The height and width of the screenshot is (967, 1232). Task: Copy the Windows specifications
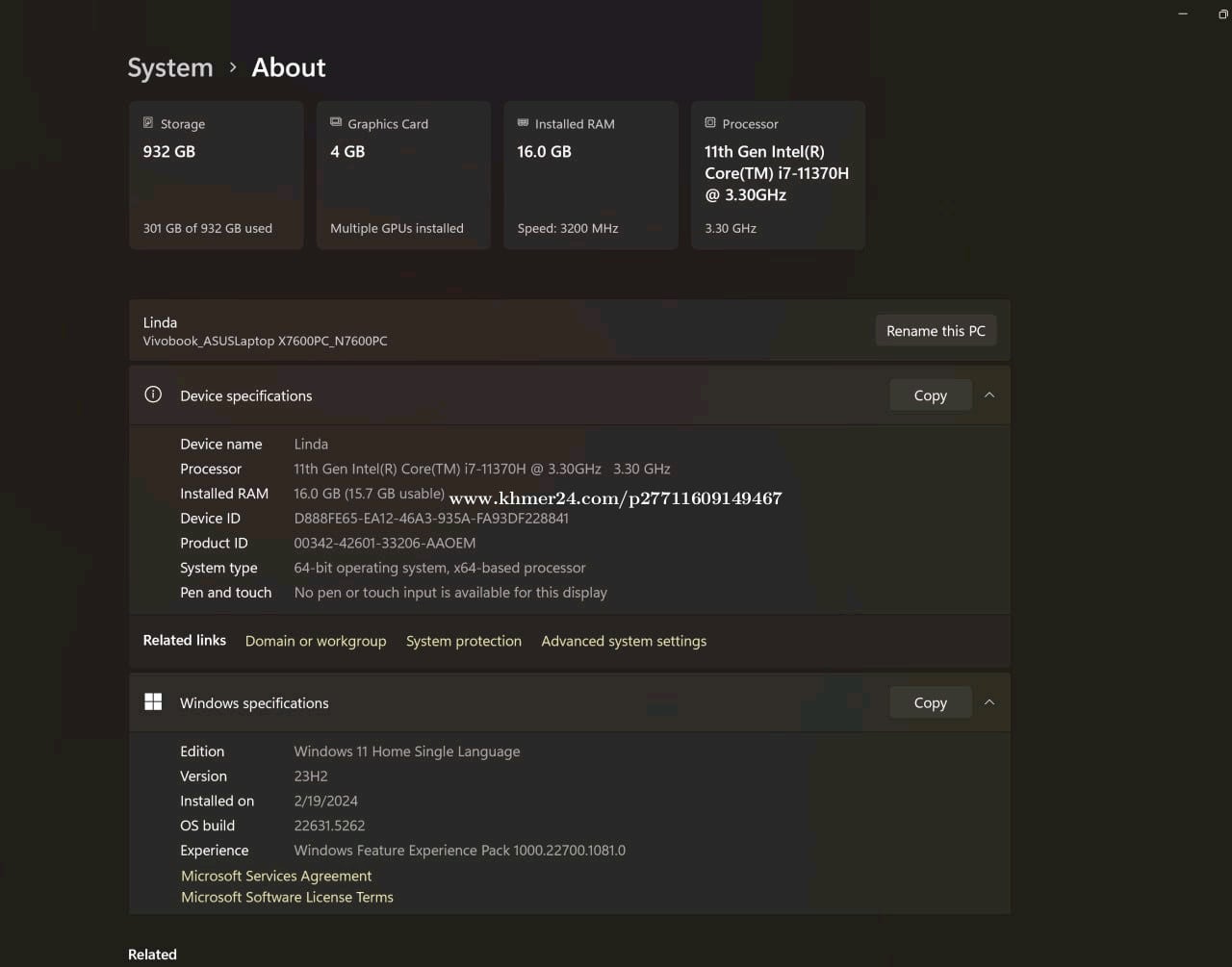(x=930, y=702)
